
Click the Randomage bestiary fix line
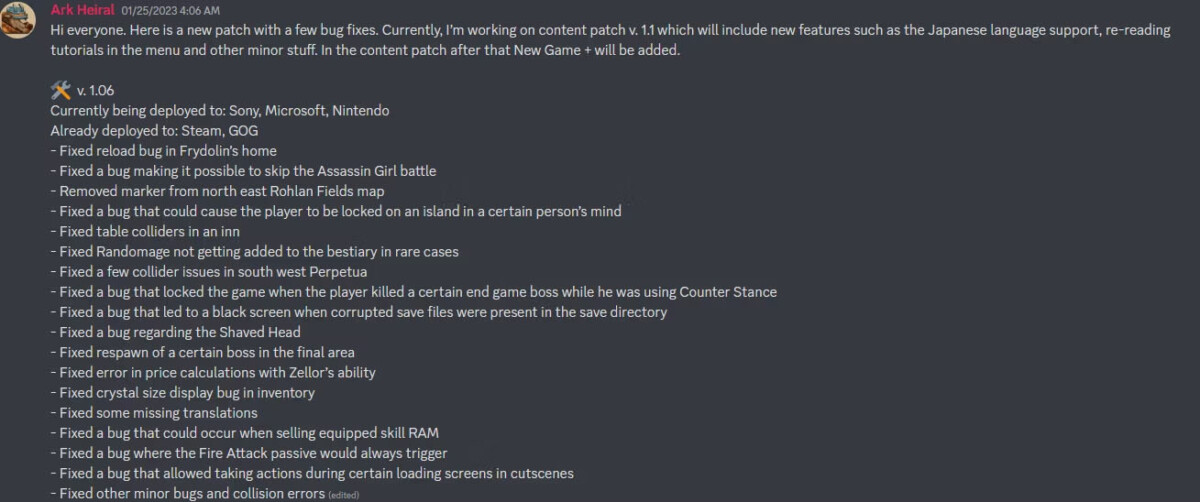255,252
